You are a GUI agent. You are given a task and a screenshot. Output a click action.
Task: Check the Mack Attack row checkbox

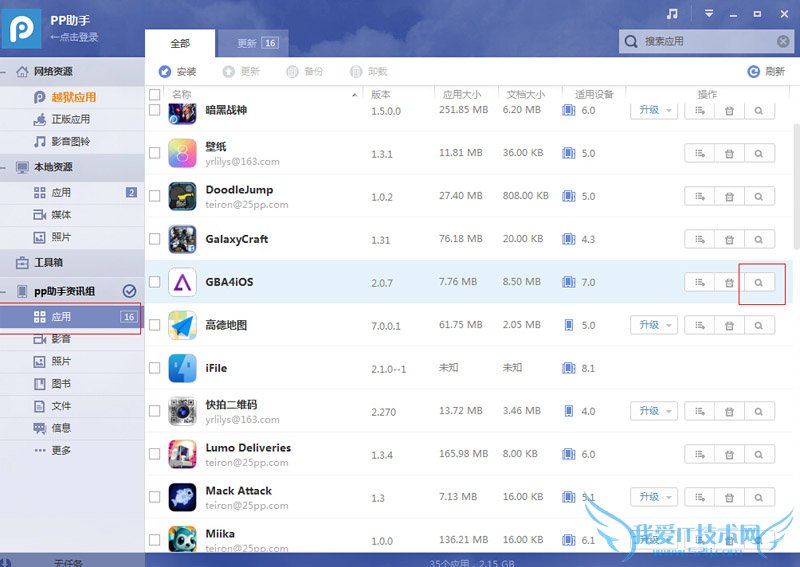pos(155,497)
